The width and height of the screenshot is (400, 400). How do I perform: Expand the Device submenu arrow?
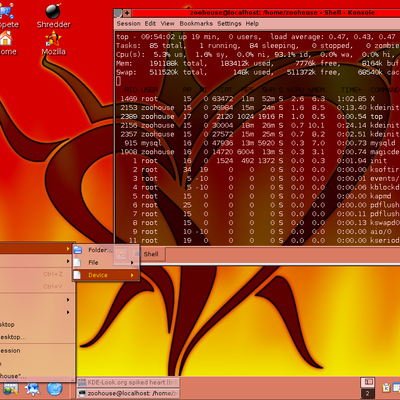point(132,275)
